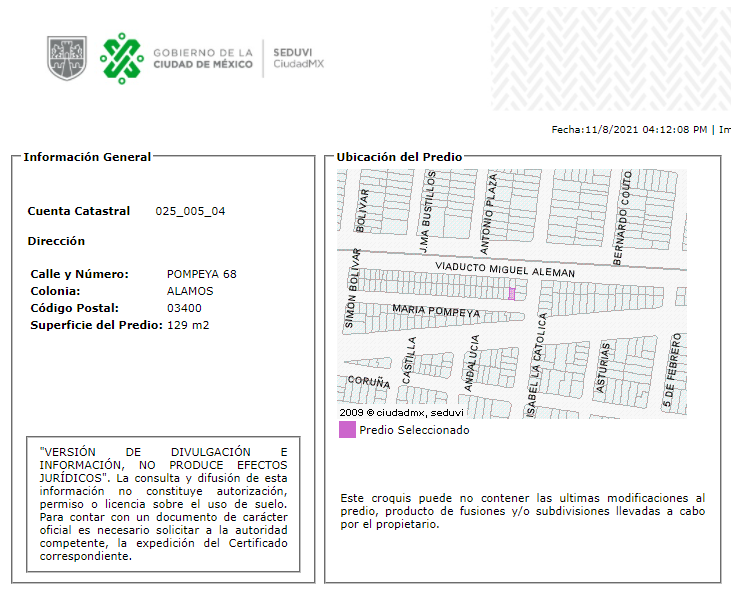
Task: Click the Cuenta Catastral value 025_005_04
Action: point(190,211)
